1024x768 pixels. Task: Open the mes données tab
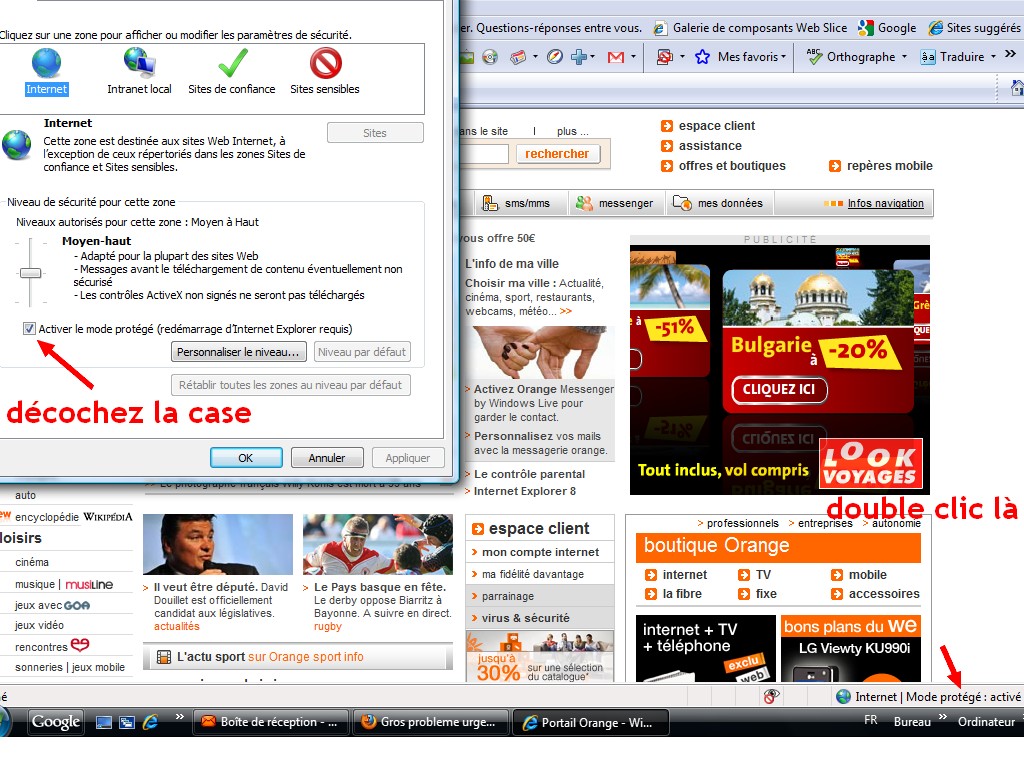[x=719, y=203]
